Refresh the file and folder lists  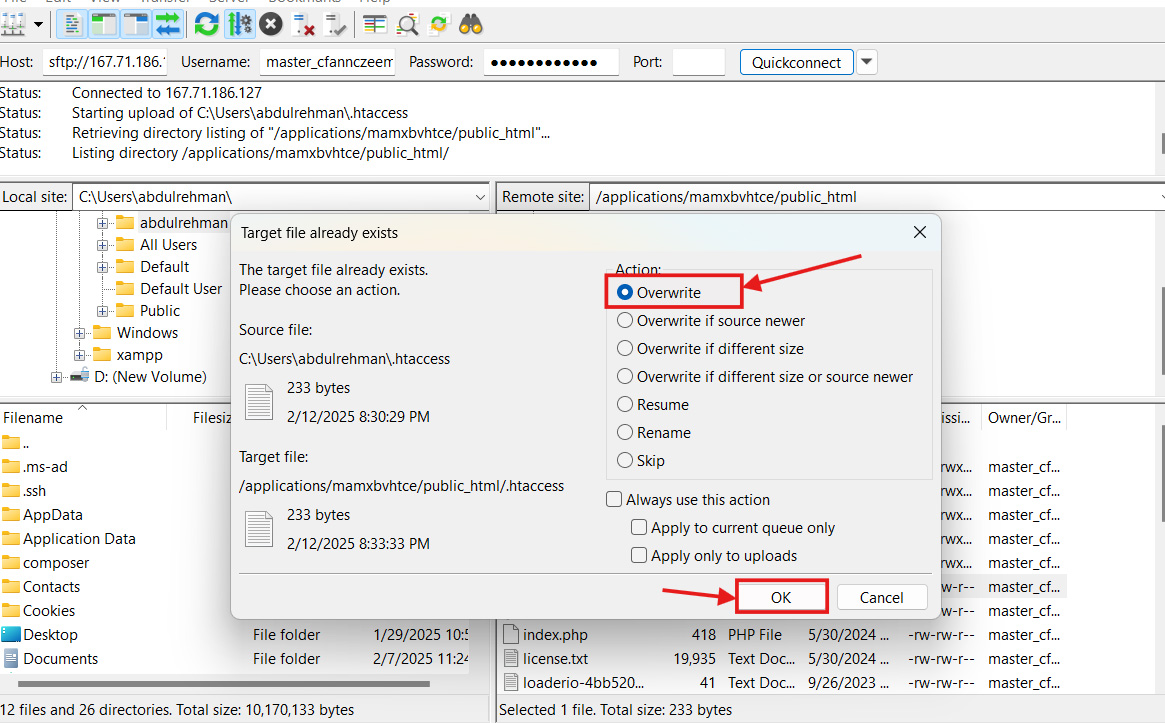(x=206, y=24)
